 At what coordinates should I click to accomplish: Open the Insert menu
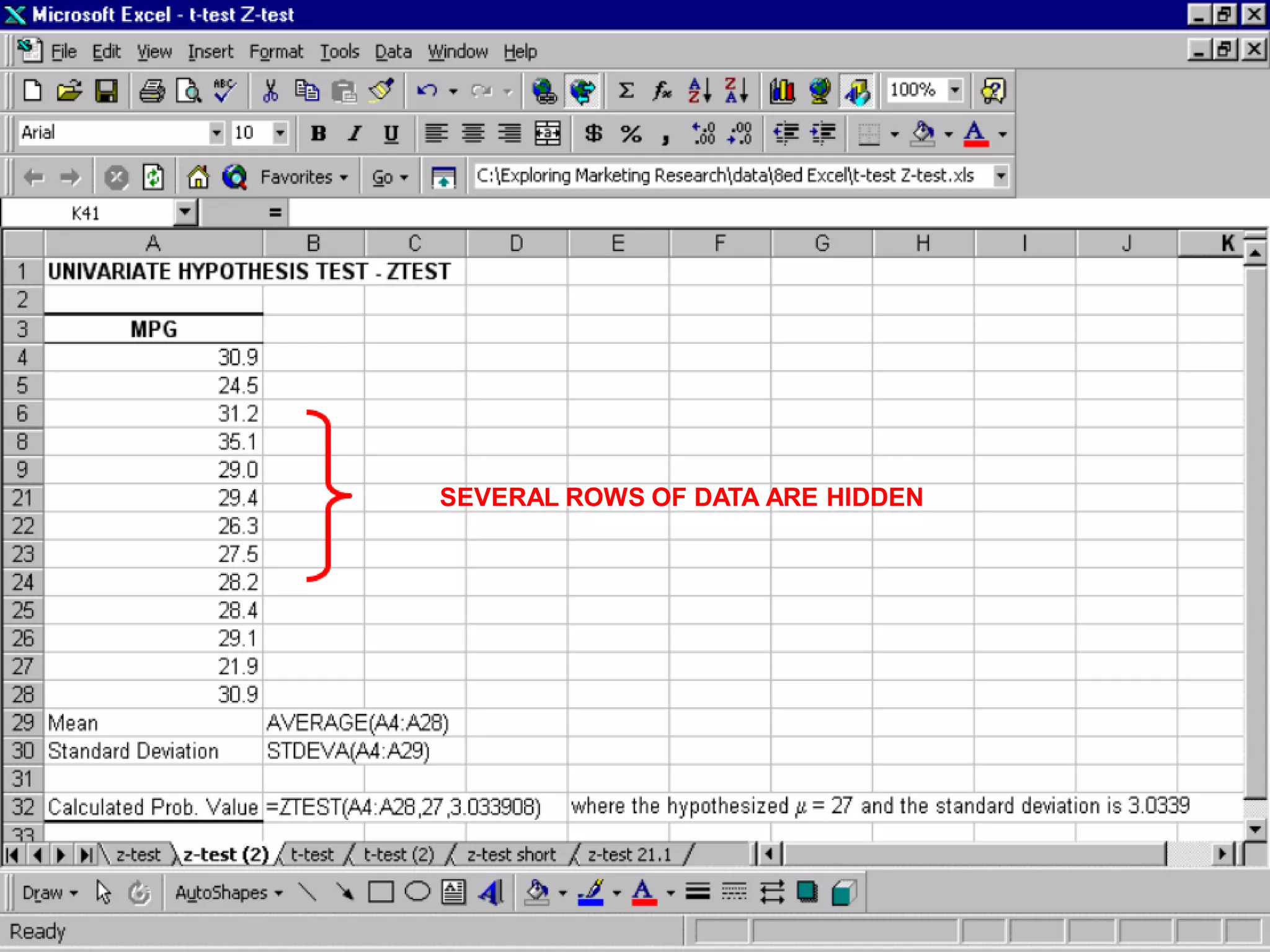(210, 51)
